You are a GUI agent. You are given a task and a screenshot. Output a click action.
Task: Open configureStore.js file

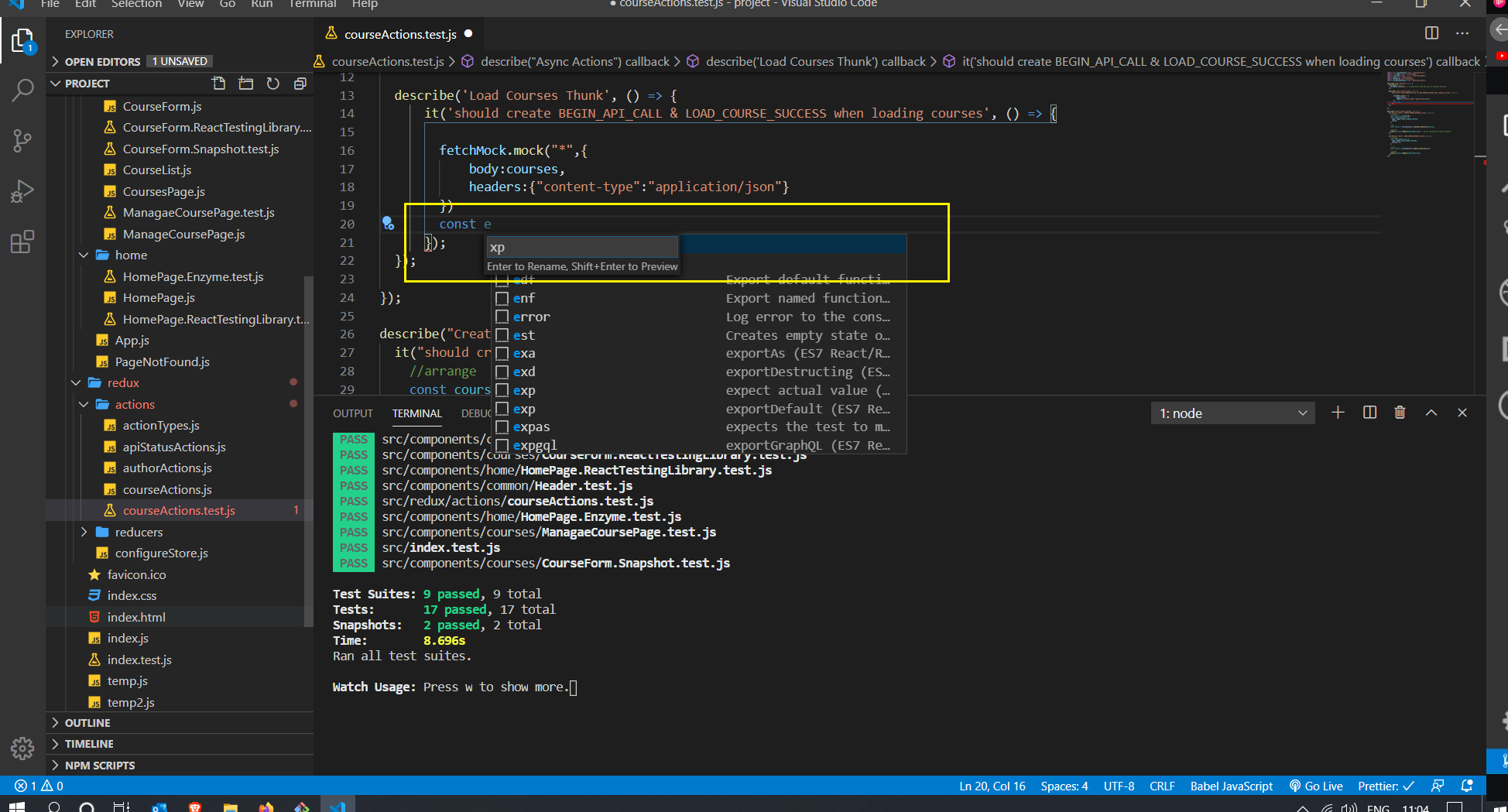tap(161, 553)
